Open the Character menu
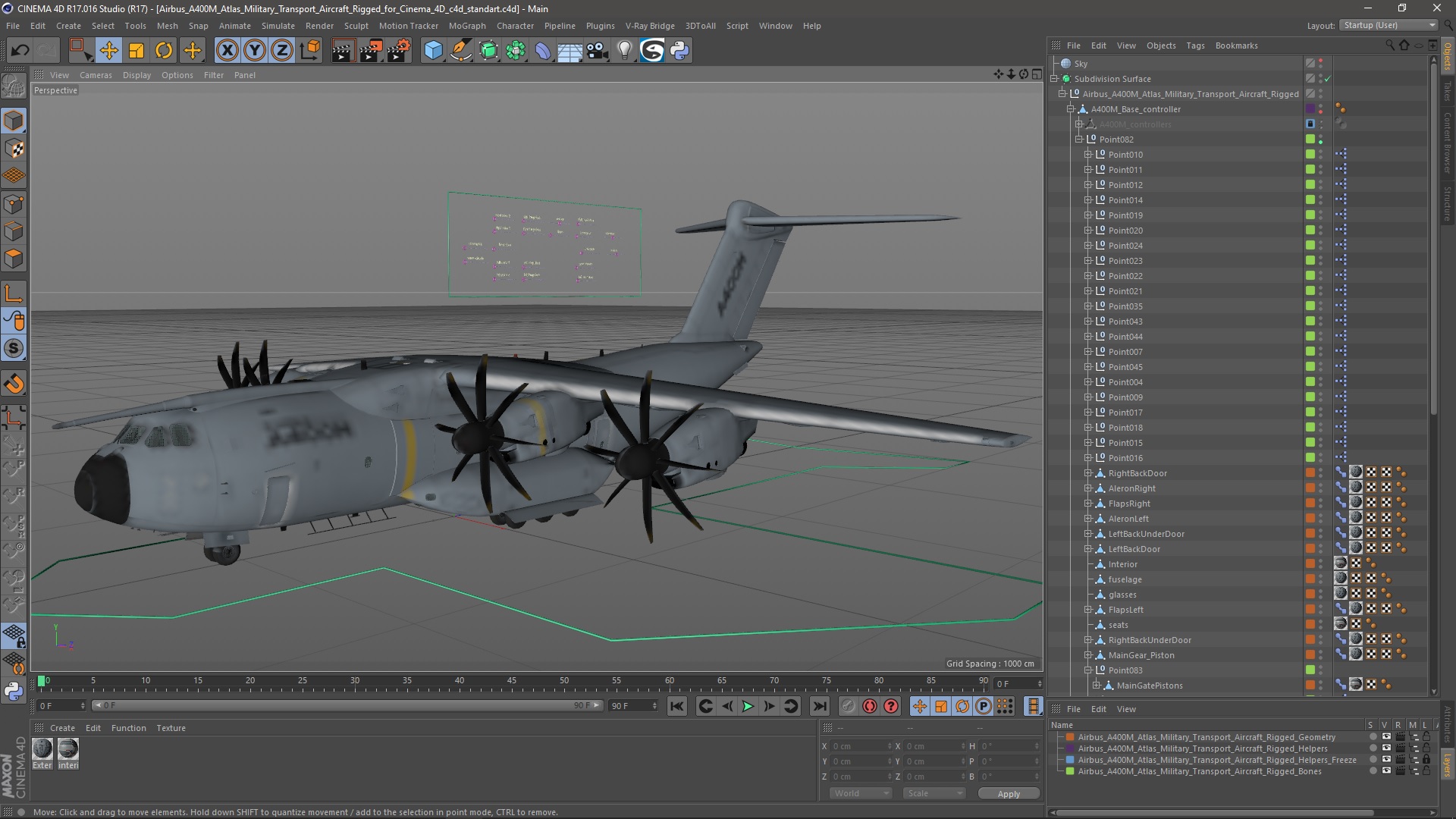Viewport: 1456px width, 819px height. pyautogui.click(x=515, y=26)
